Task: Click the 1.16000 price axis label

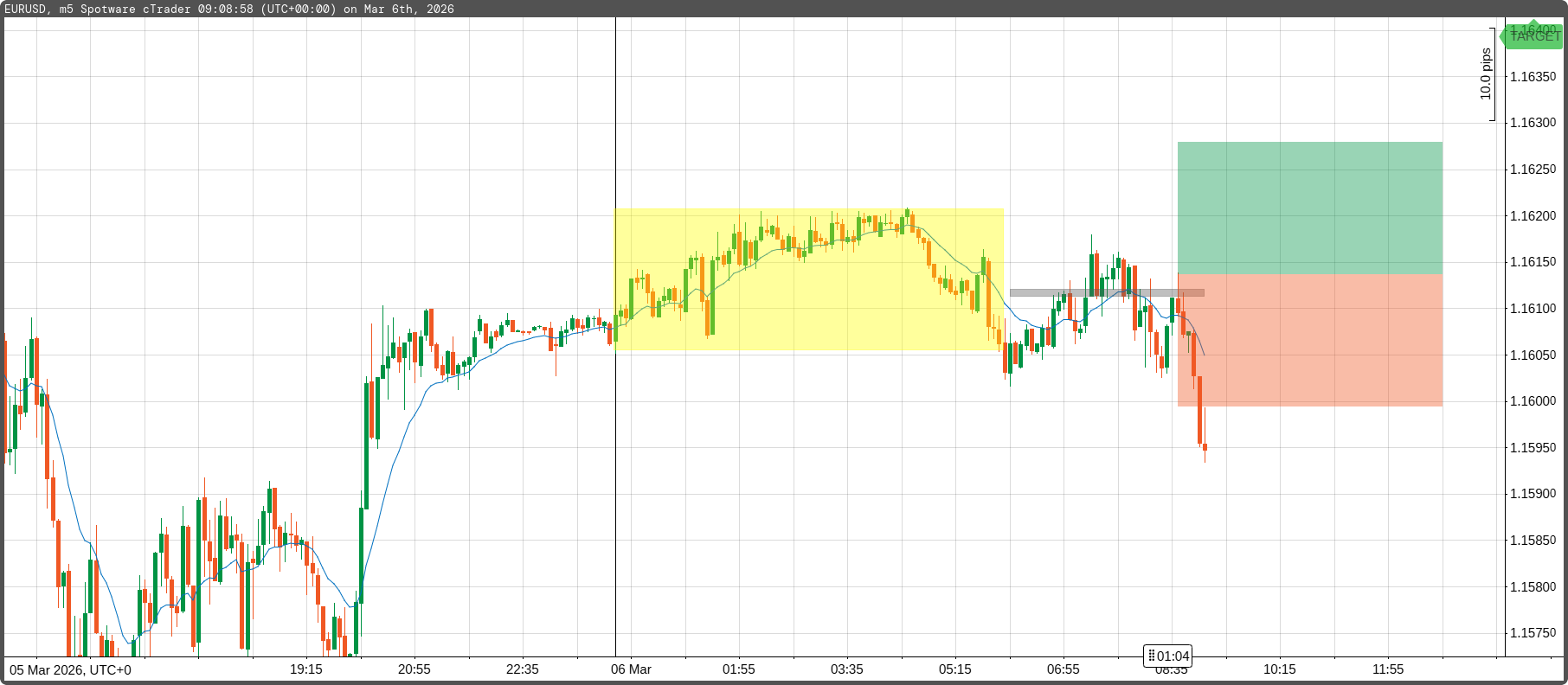Action: [1532, 401]
